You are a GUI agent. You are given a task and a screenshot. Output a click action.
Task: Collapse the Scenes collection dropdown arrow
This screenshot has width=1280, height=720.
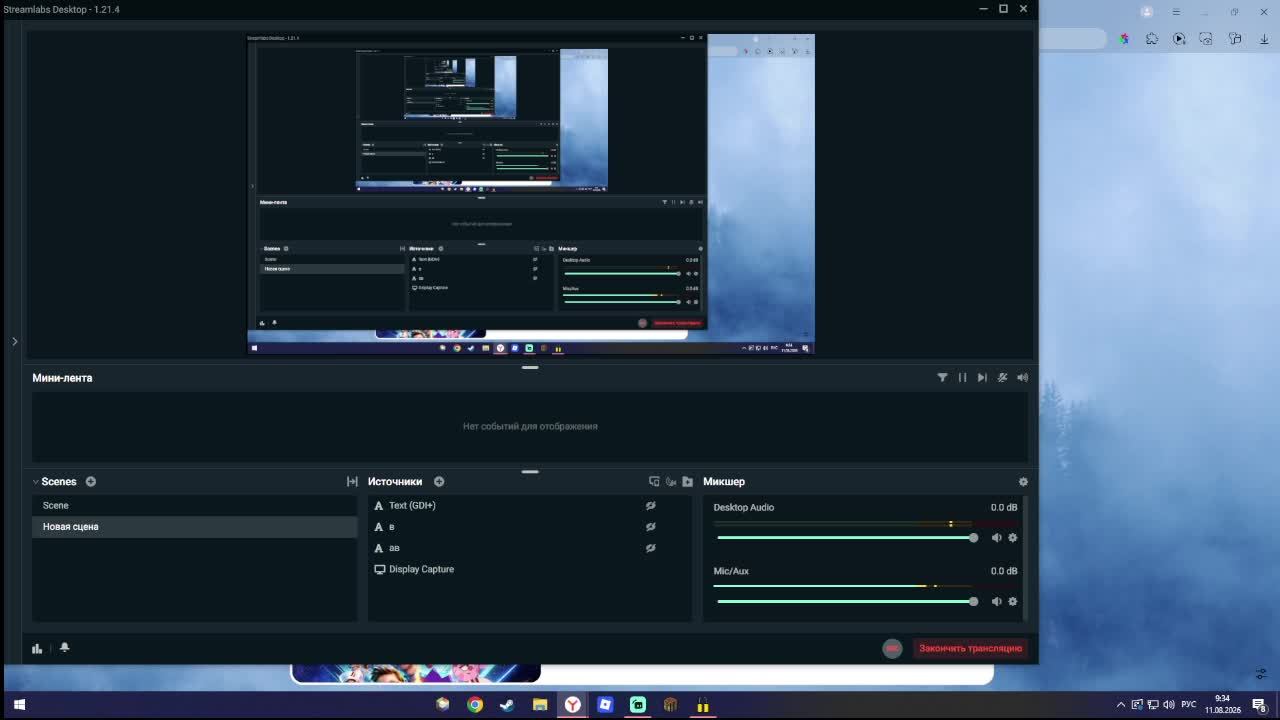click(35, 482)
